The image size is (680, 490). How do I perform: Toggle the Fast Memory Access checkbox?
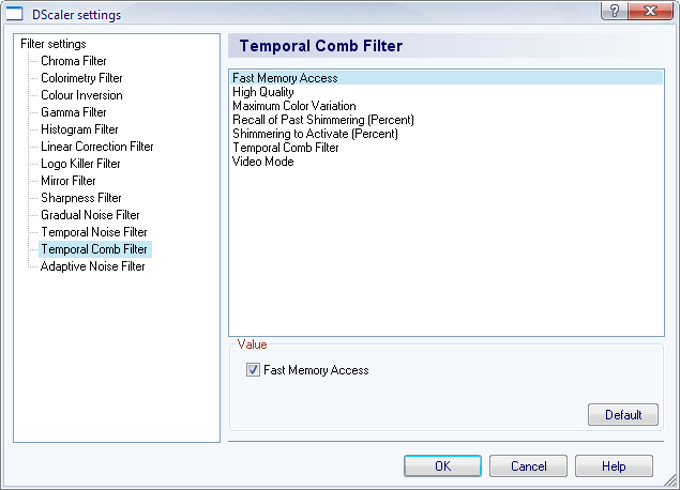(x=253, y=370)
